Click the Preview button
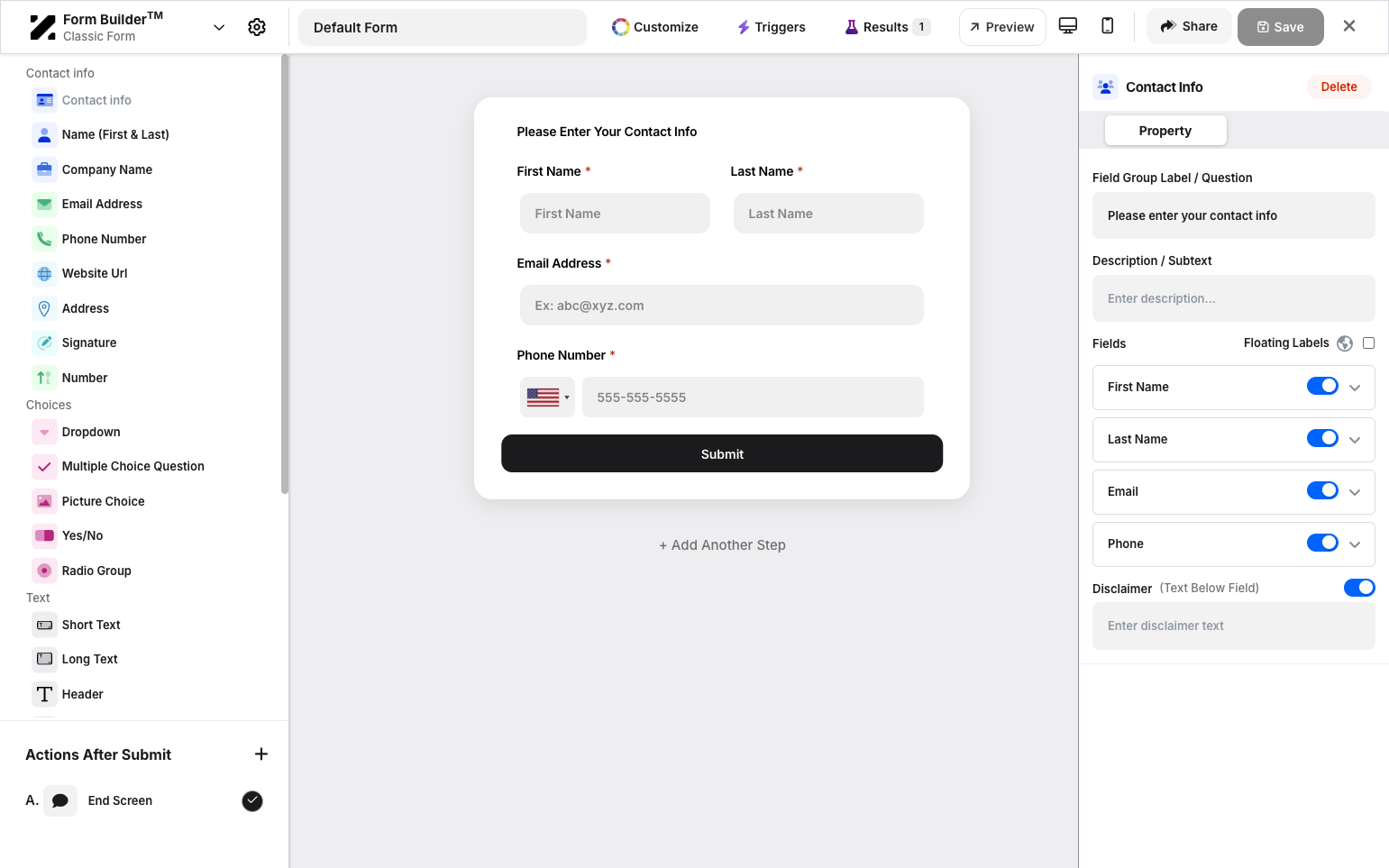The image size is (1389, 868). [x=1002, y=27]
